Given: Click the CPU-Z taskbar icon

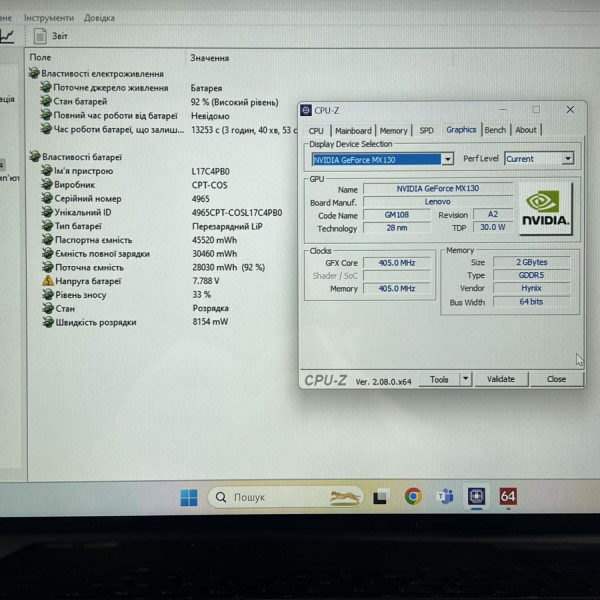Looking at the screenshot, I should [x=476, y=496].
